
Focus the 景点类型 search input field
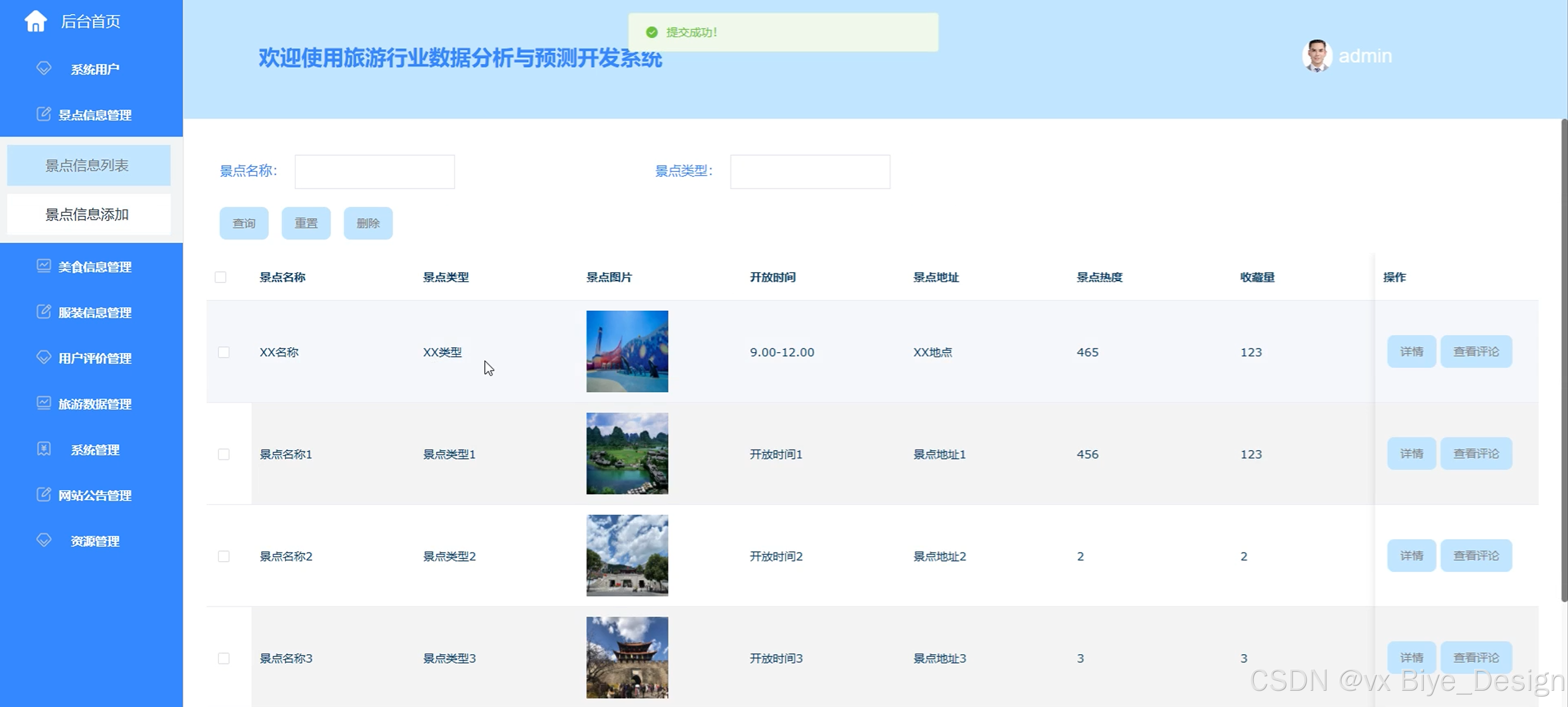click(810, 171)
